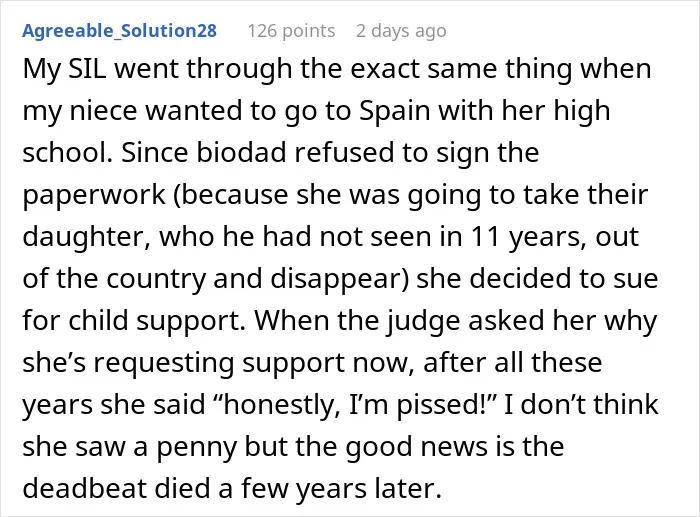Click the 126 points score label
The width and height of the screenshot is (700, 517).
coord(291,31)
